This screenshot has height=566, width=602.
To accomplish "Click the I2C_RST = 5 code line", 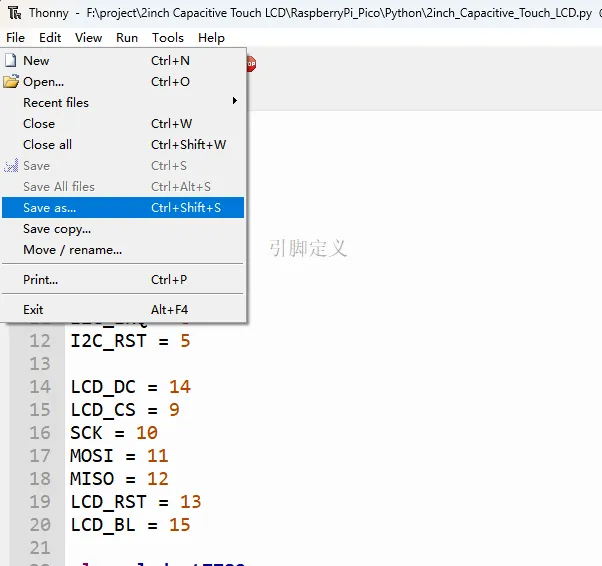I will pos(130,341).
